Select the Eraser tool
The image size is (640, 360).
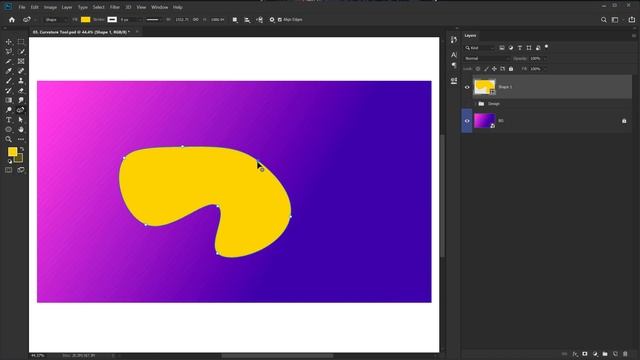pyautogui.click(x=21, y=91)
